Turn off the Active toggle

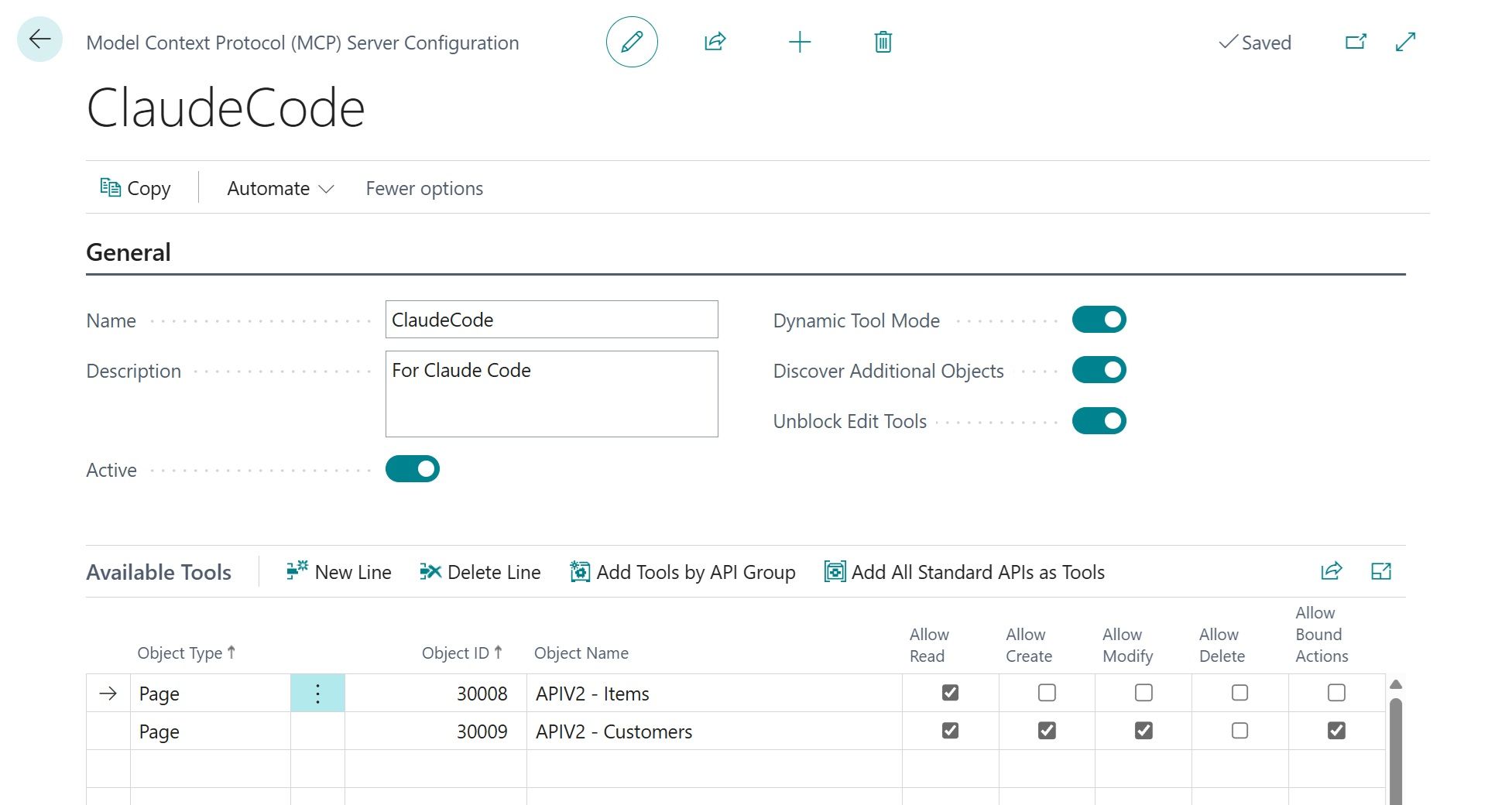tap(412, 469)
